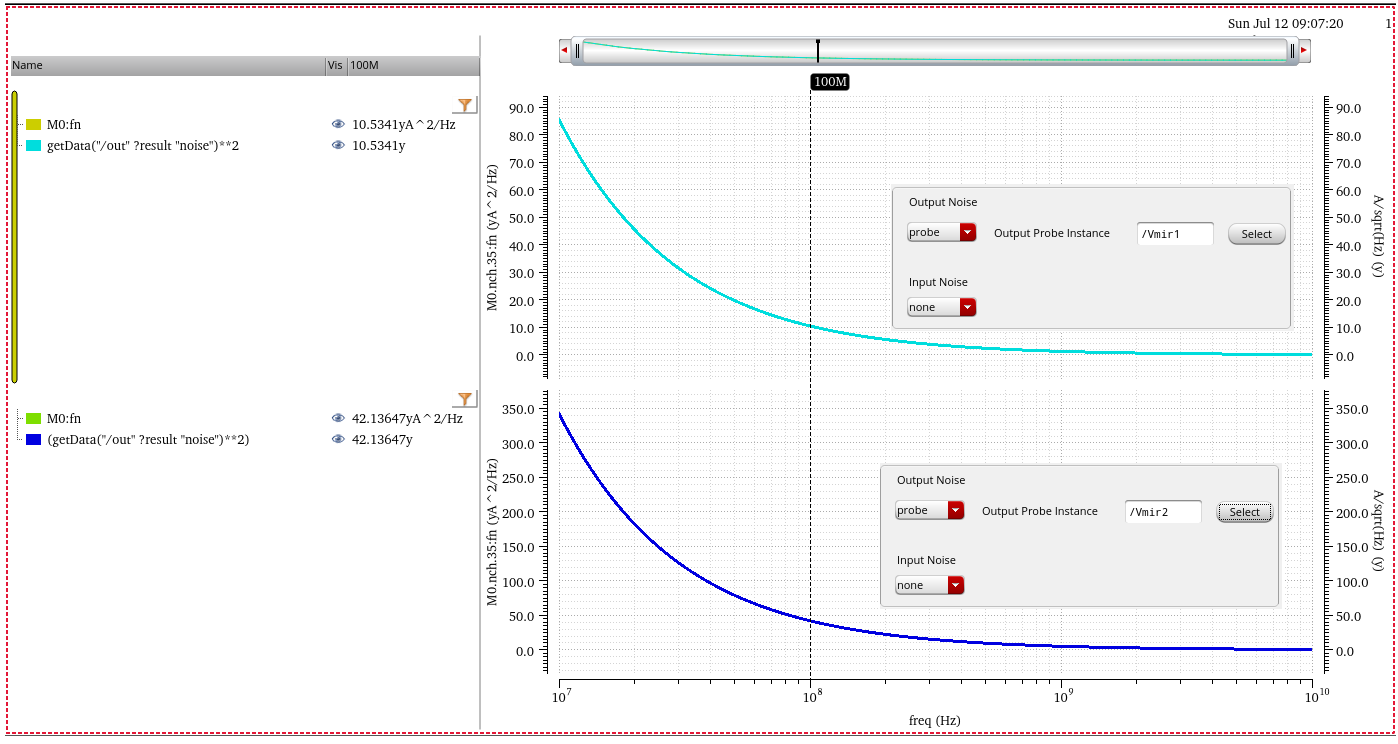The width and height of the screenshot is (1398, 744).
Task: Click the left red arrow of the zoom scrollbar
Action: coord(565,50)
